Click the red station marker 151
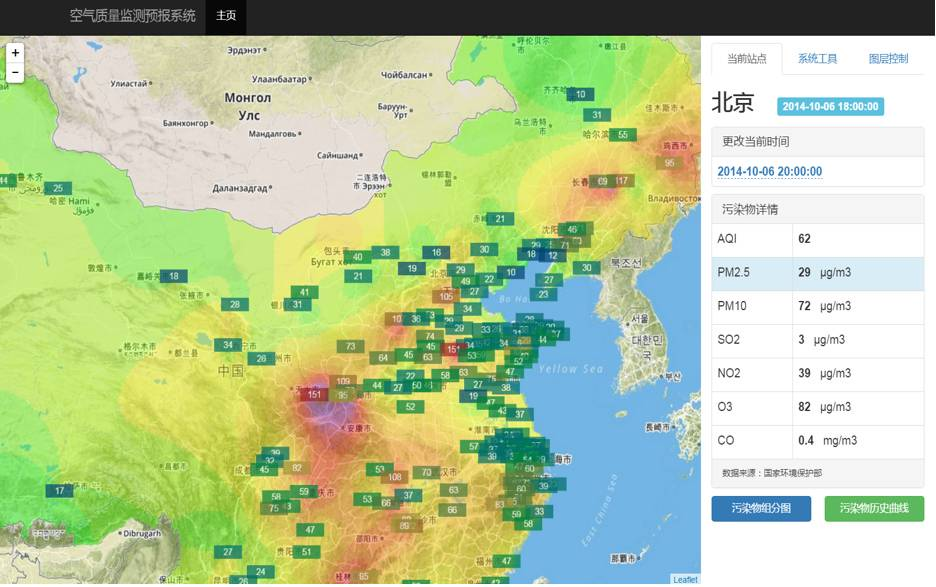 pos(314,394)
